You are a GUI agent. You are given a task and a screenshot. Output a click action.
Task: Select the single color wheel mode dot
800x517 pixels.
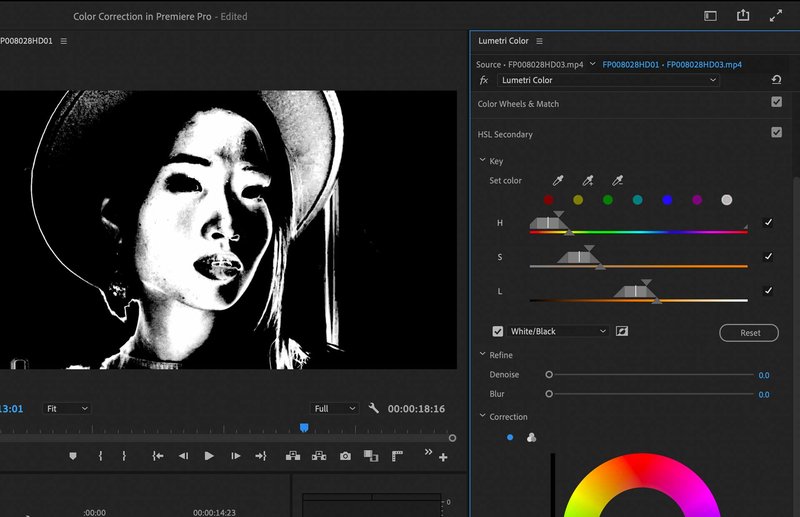(x=510, y=437)
